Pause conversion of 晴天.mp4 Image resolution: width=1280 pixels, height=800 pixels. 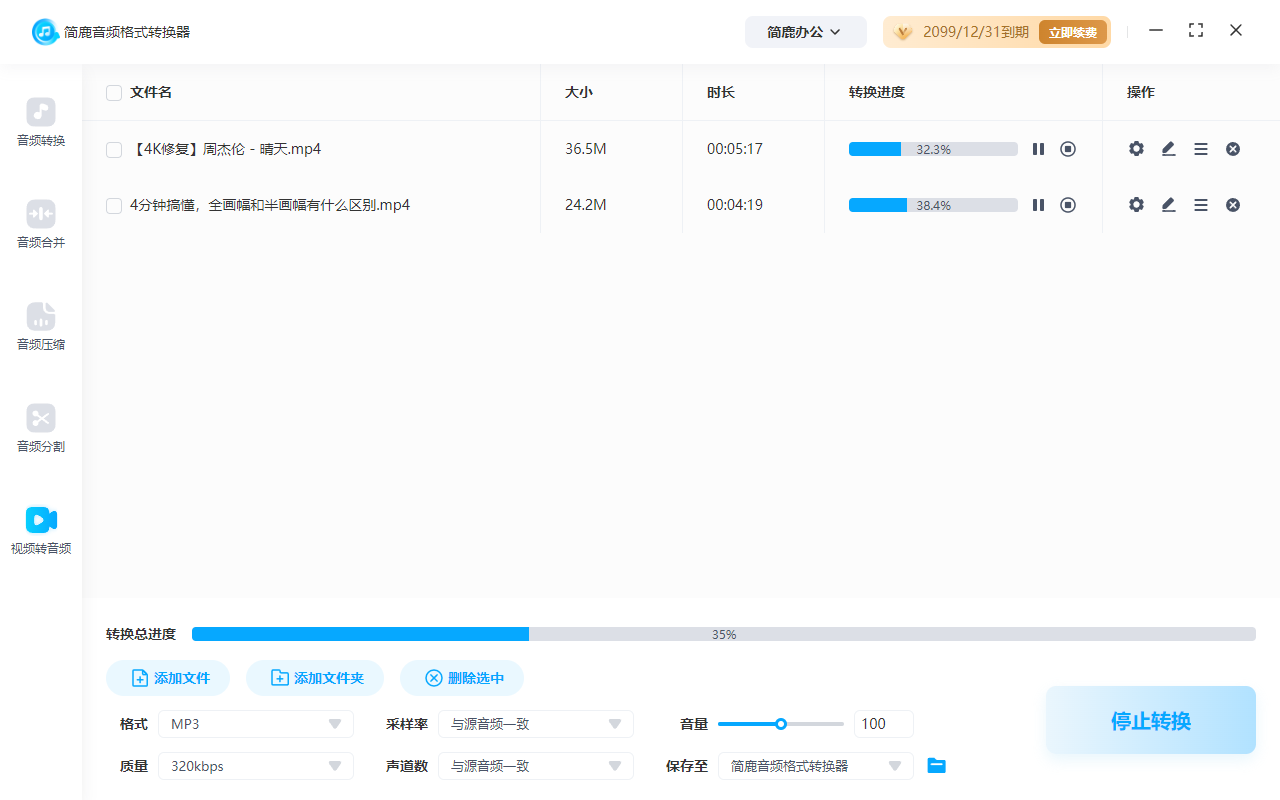point(1038,148)
